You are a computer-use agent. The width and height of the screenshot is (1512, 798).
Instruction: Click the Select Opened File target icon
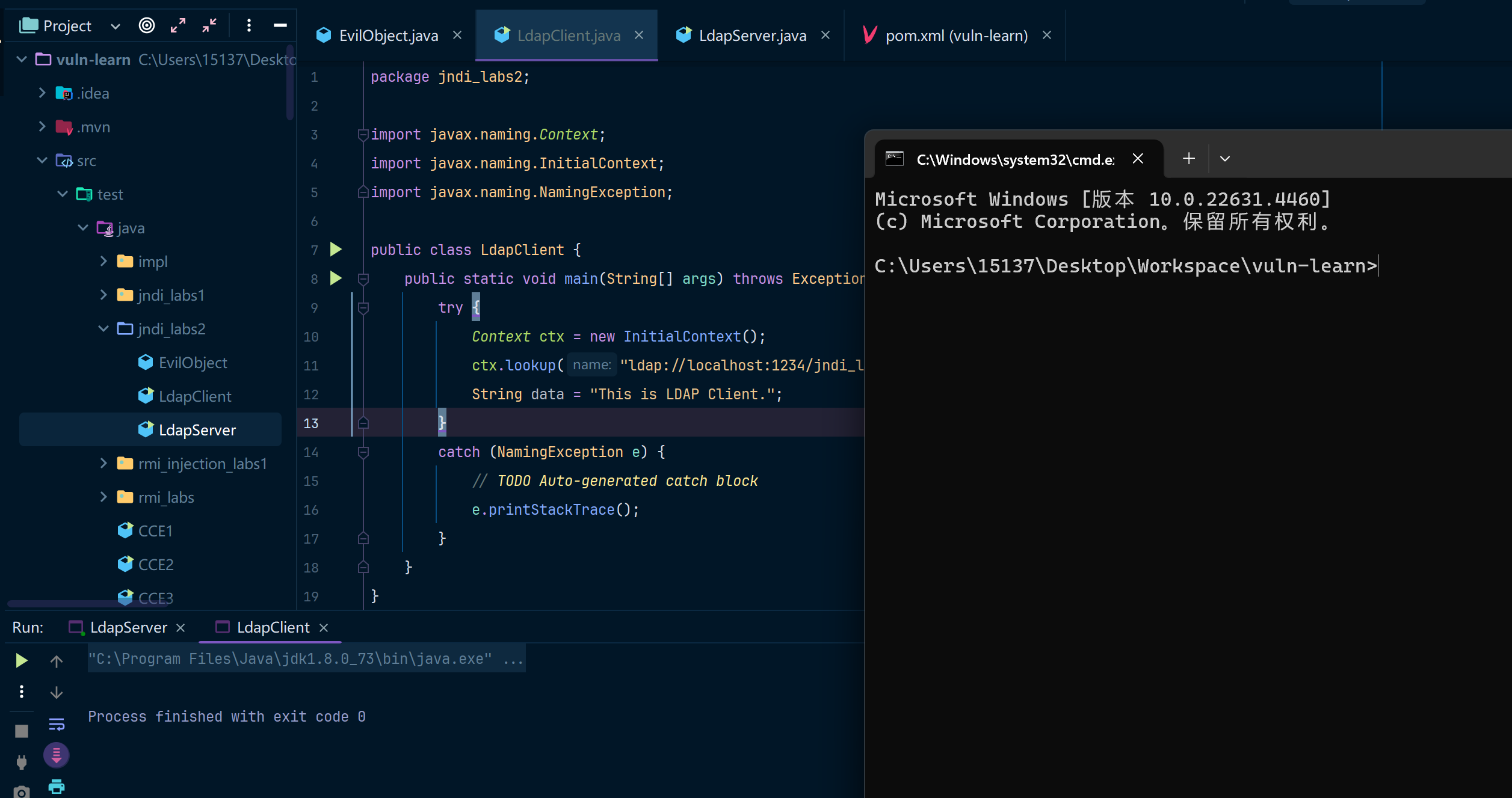147,25
